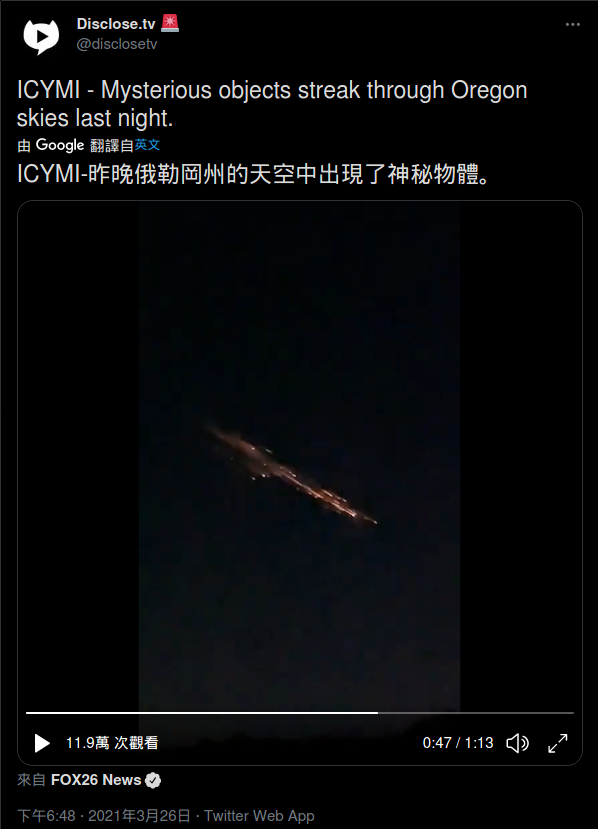Viewport: 598px width, 829px height.
Task: Open the three-dot tweet options menu
Action: pyautogui.click(x=573, y=24)
